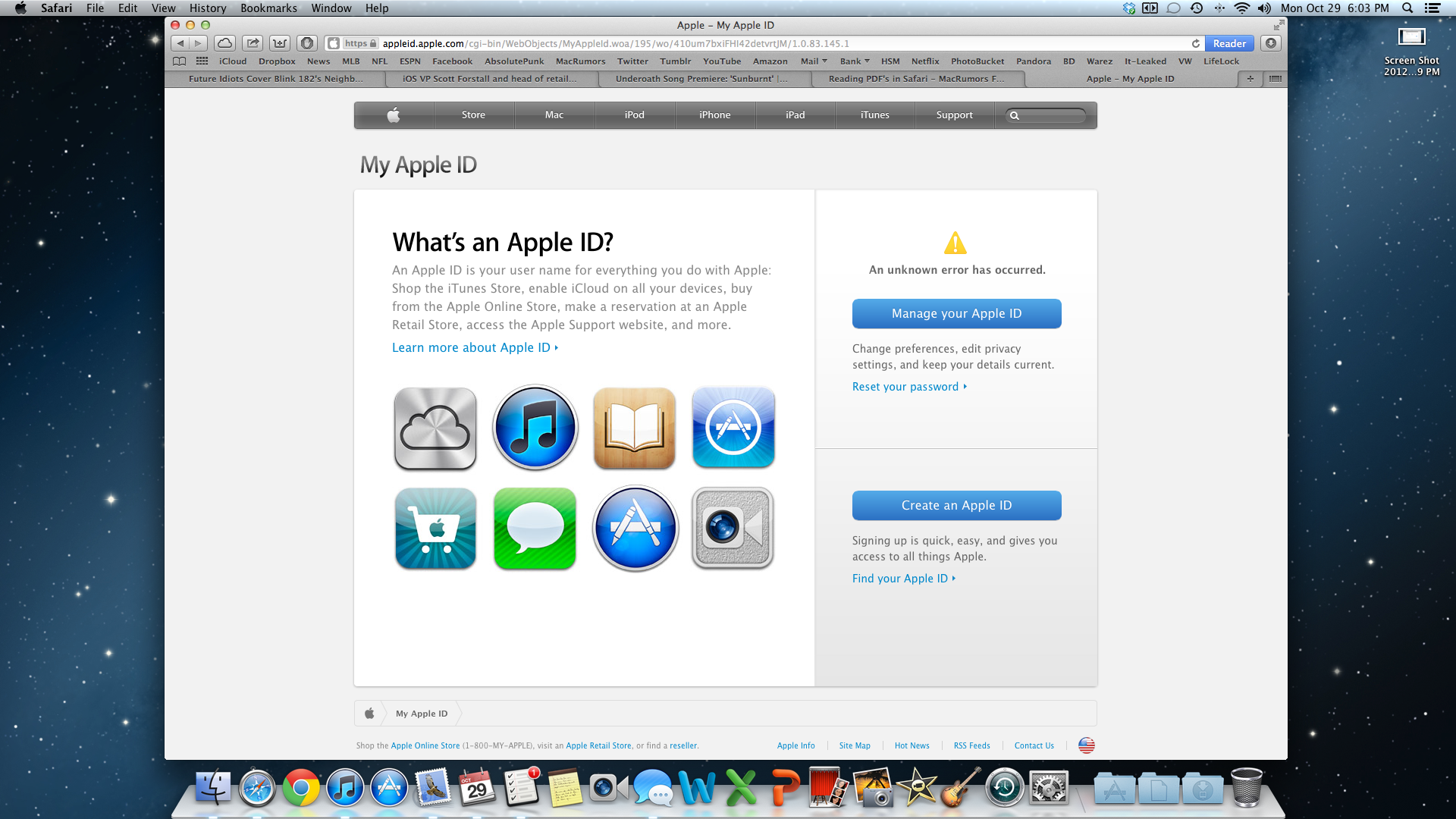
Task: Click the Reader button in address bar
Action: [x=1228, y=43]
